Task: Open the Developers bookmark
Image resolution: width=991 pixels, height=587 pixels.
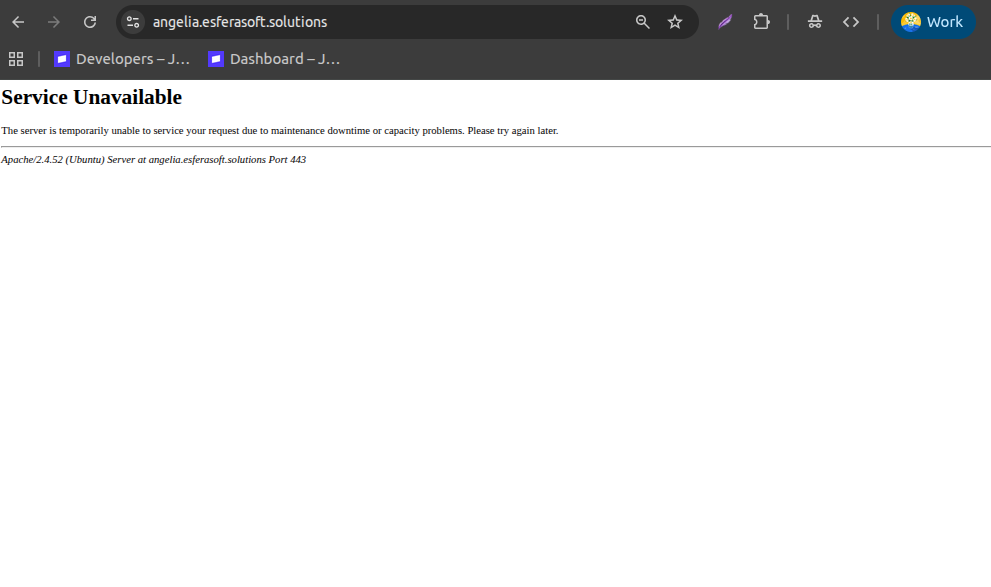Action: [122, 59]
